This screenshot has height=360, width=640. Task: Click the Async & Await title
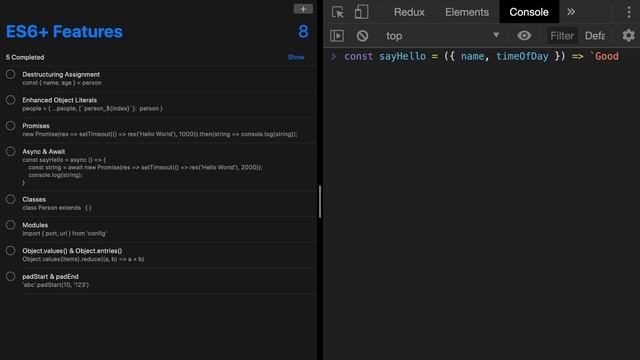tap(43, 151)
